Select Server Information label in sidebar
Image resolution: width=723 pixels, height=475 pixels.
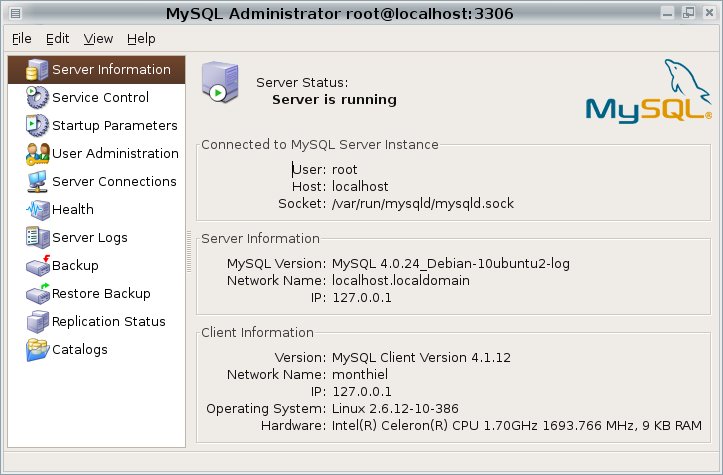tap(111, 70)
